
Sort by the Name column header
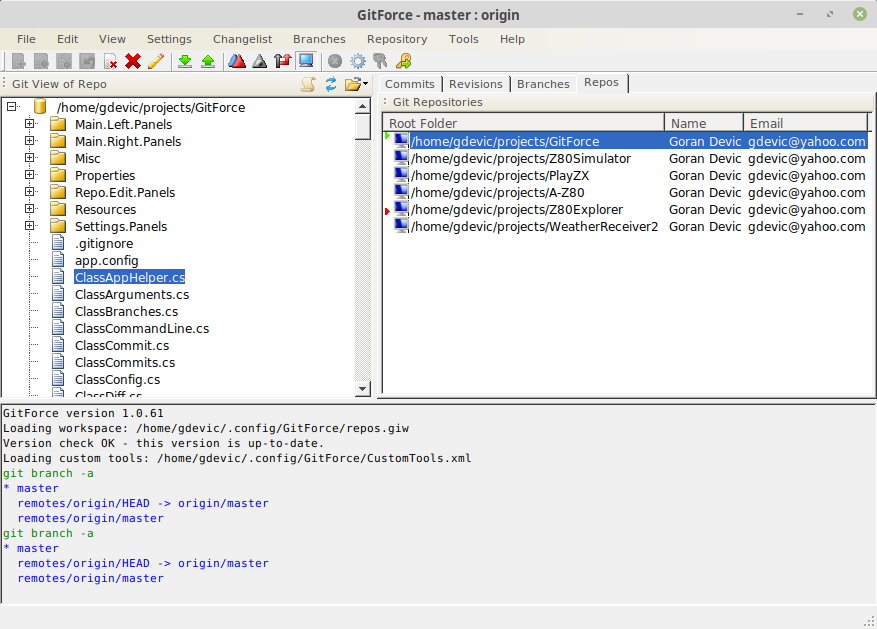click(x=704, y=123)
